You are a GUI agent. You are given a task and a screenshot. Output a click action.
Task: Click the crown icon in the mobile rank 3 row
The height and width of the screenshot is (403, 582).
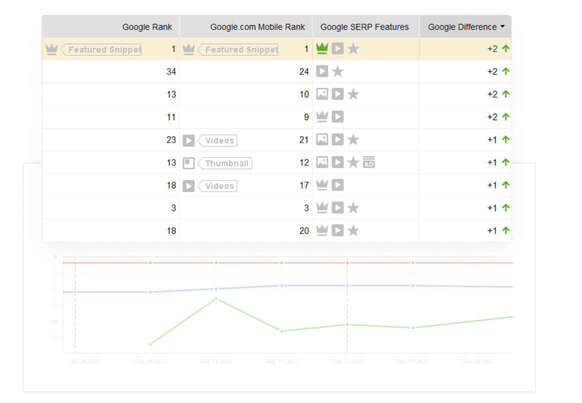(x=322, y=208)
